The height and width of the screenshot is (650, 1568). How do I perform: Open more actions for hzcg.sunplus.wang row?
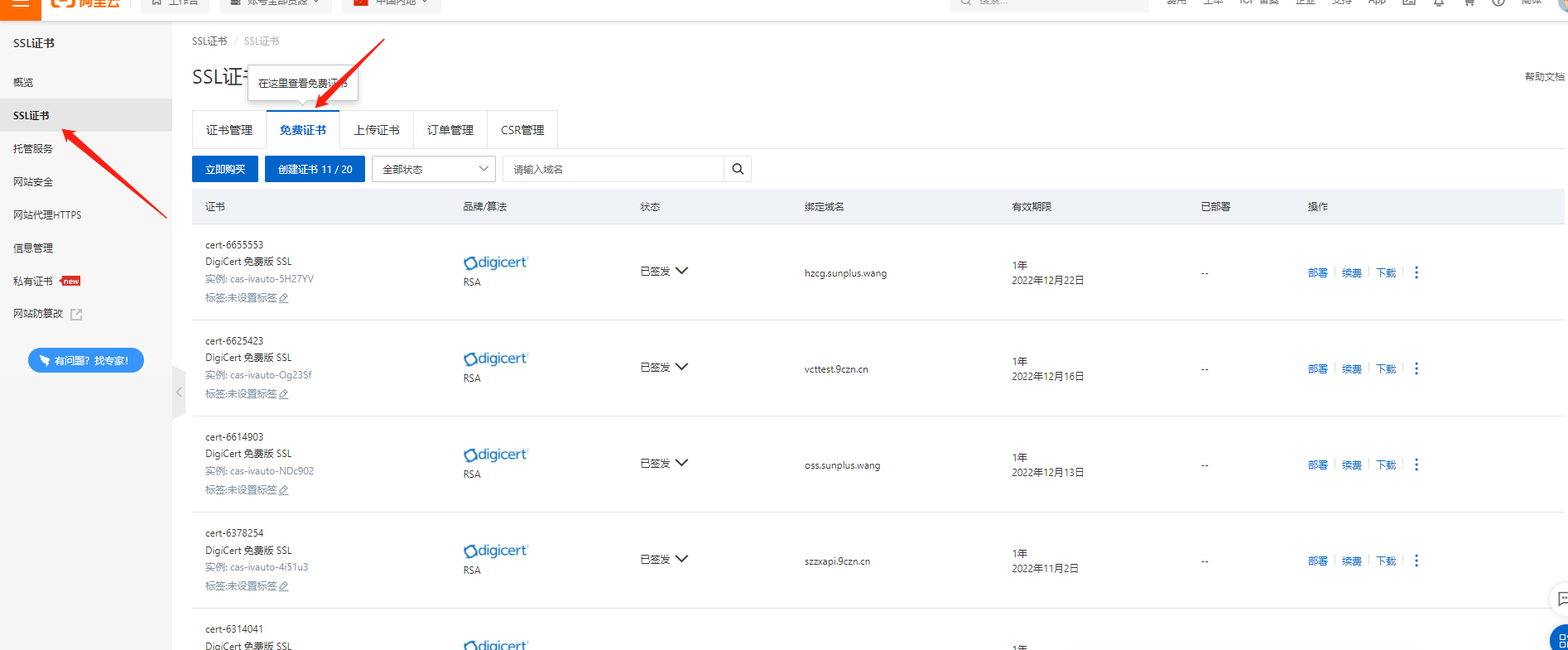pos(1416,272)
